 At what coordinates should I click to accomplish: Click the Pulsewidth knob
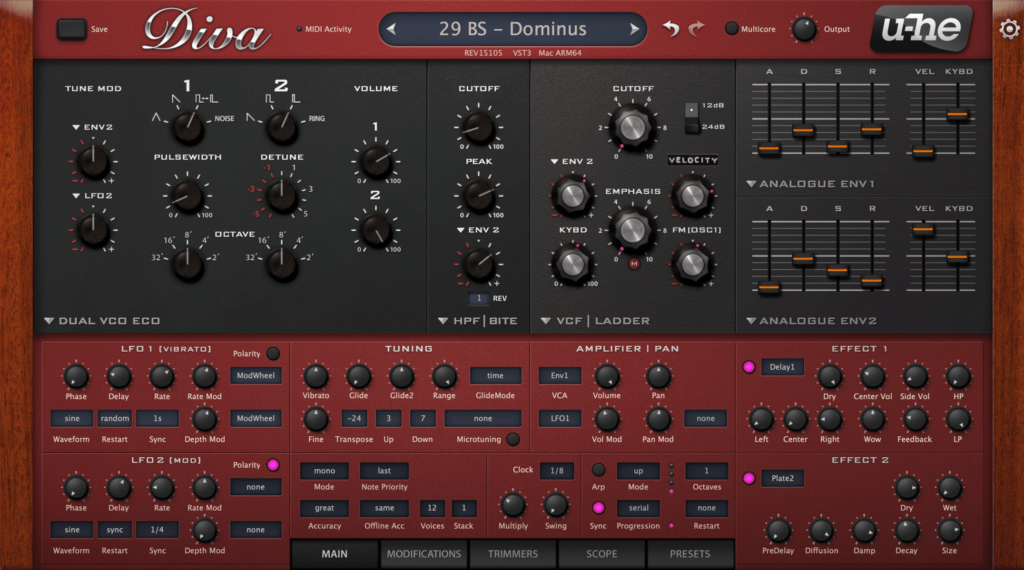tap(187, 195)
